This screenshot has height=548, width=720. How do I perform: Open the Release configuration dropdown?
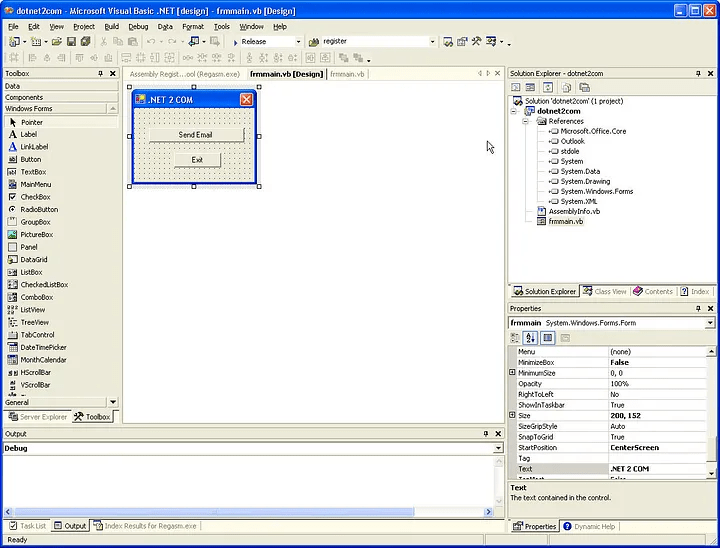coord(298,42)
